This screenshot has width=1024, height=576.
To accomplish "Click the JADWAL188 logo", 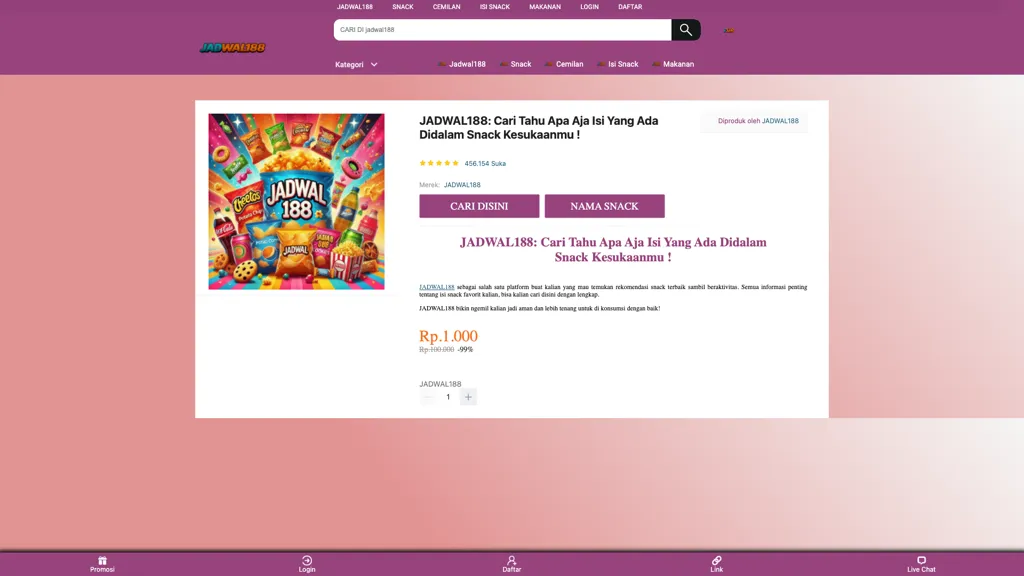I will pos(232,48).
